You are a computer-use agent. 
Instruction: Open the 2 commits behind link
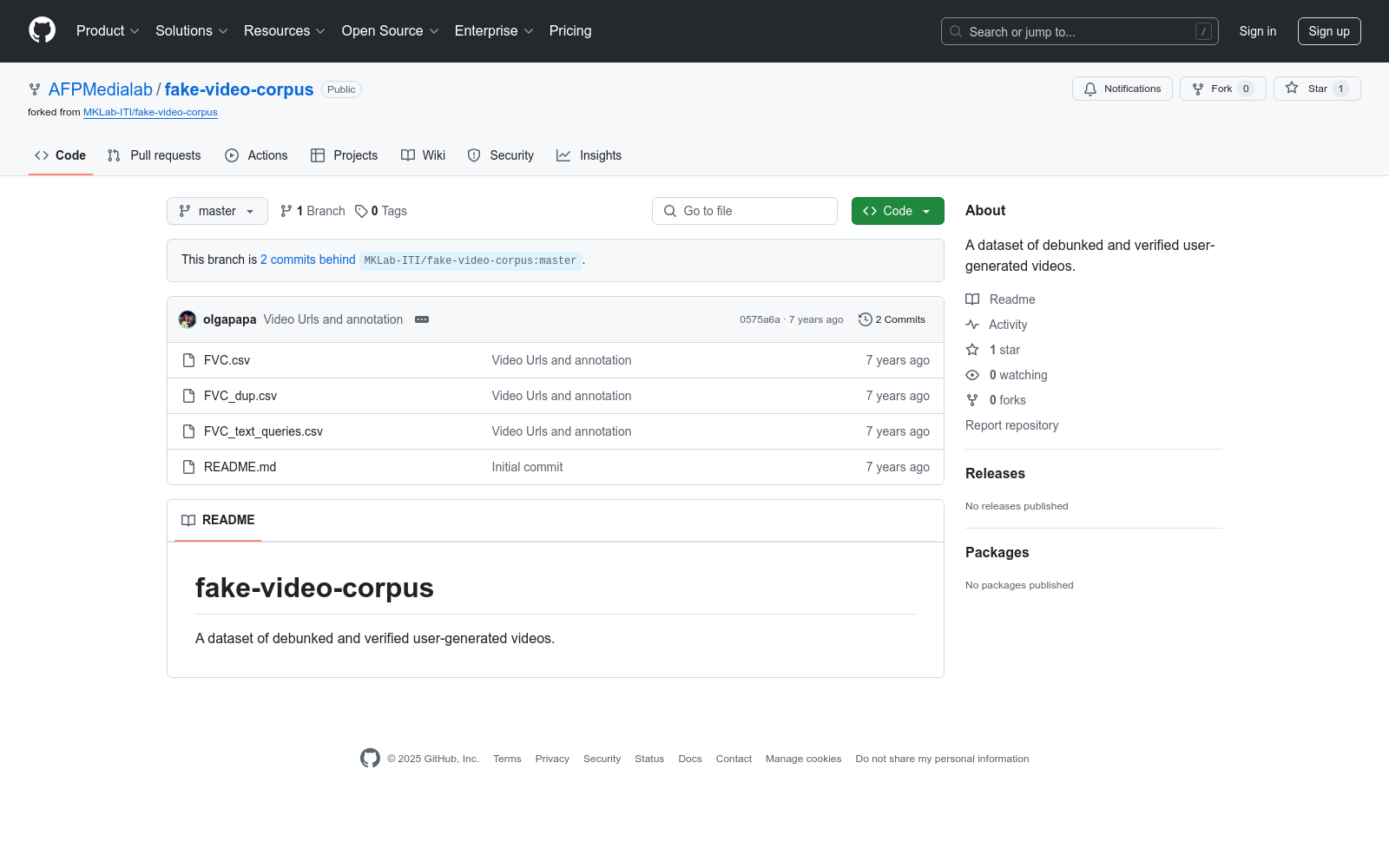308,260
